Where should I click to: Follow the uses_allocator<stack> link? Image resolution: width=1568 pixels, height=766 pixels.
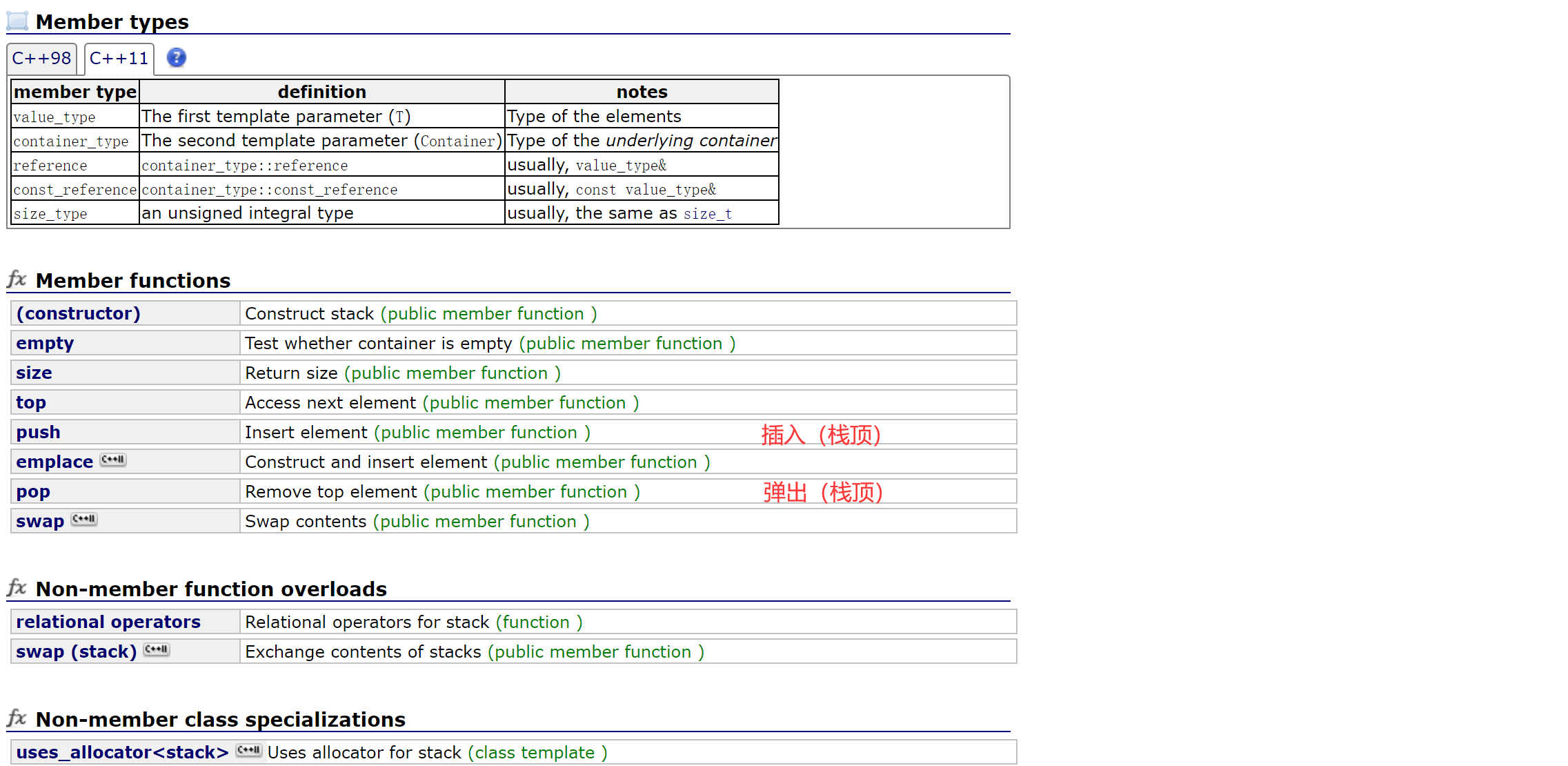(122, 752)
